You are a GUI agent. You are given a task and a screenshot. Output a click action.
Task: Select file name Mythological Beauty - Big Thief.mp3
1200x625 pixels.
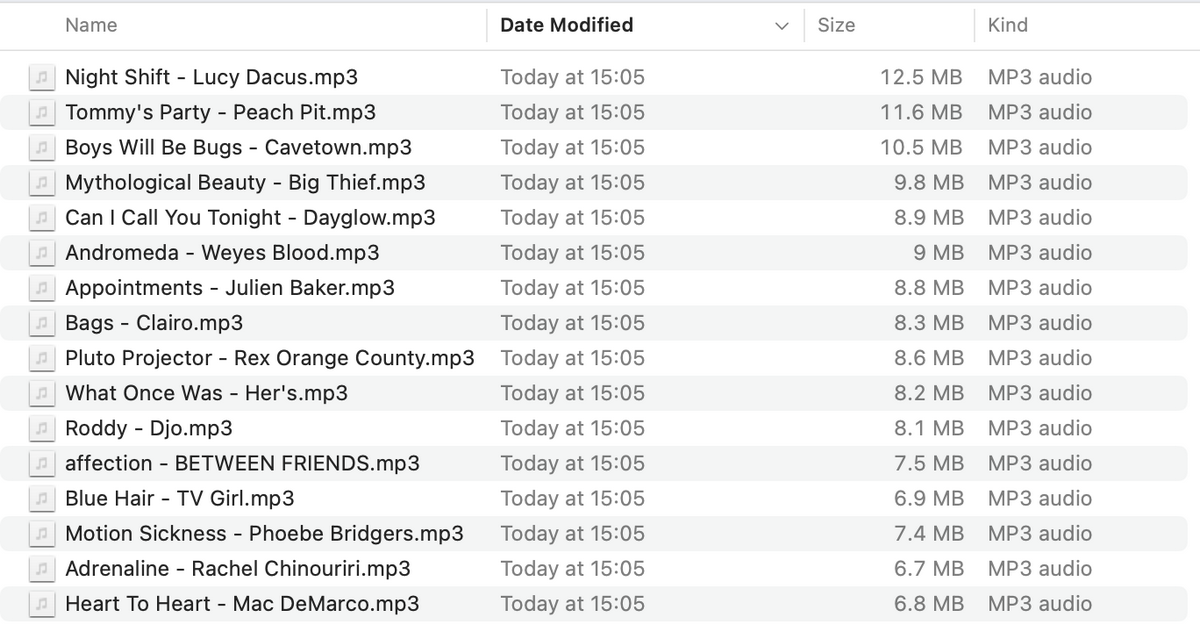(245, 182)
